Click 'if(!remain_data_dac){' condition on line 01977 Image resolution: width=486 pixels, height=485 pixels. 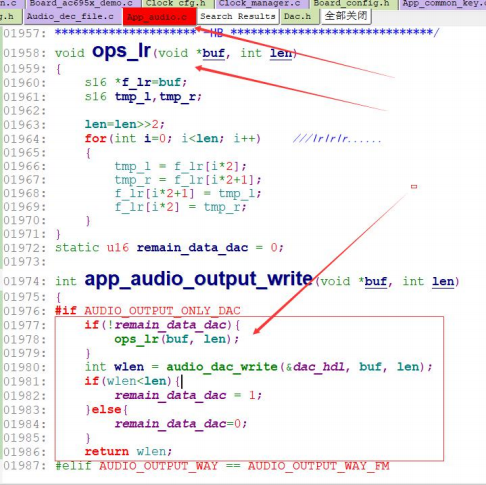(x=162, y=325)
